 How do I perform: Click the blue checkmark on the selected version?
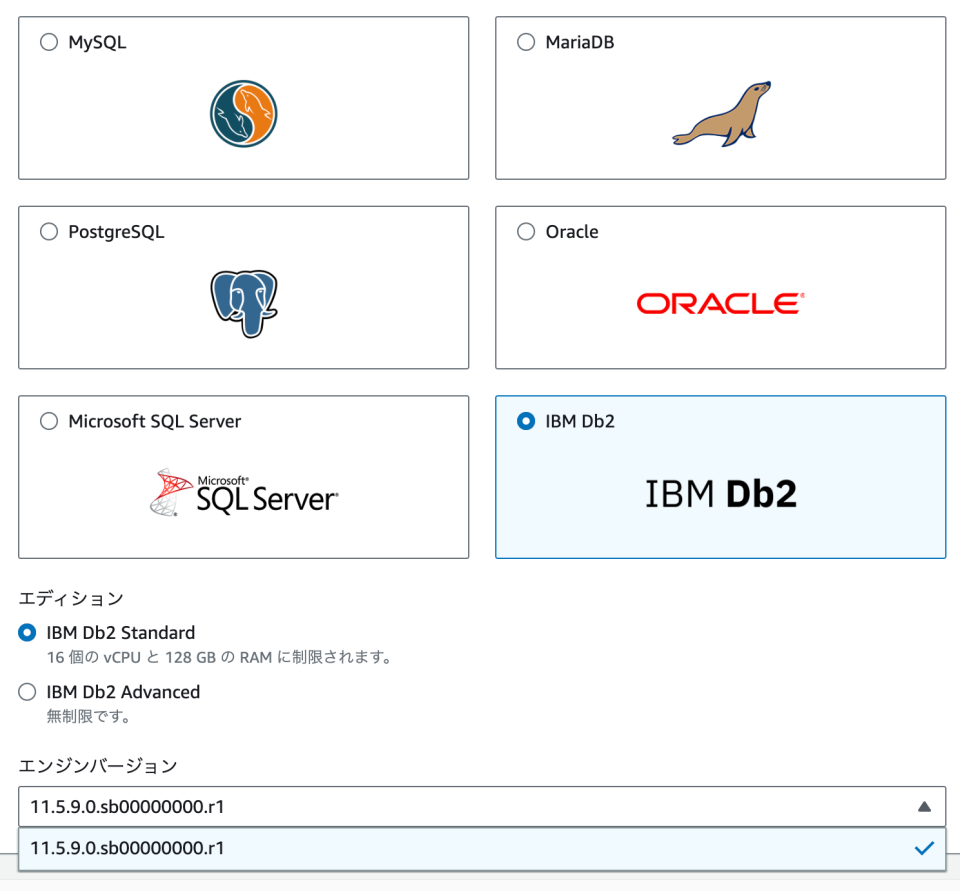coord(922,847)
